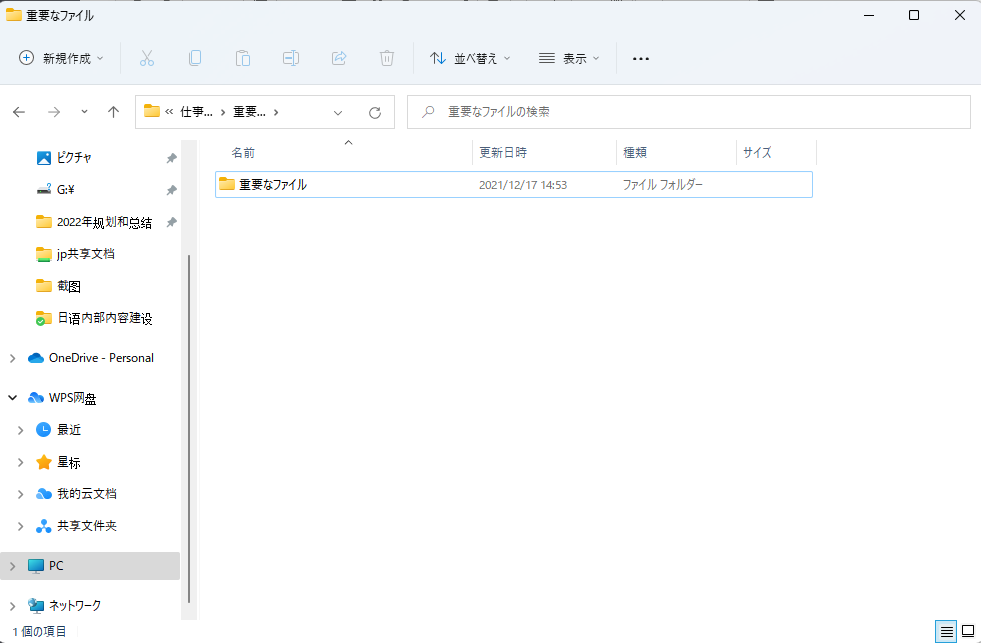Open the three-dots more options menu
981x643 pixels.
641,58
